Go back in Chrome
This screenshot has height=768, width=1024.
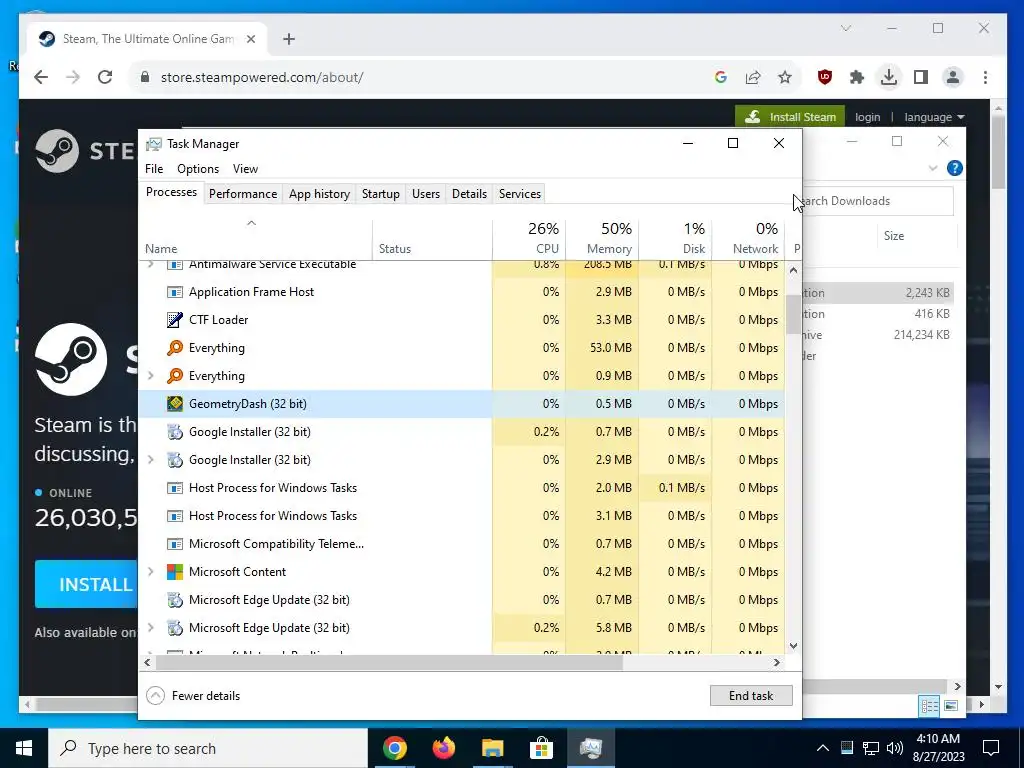click(x=41, y=77)
